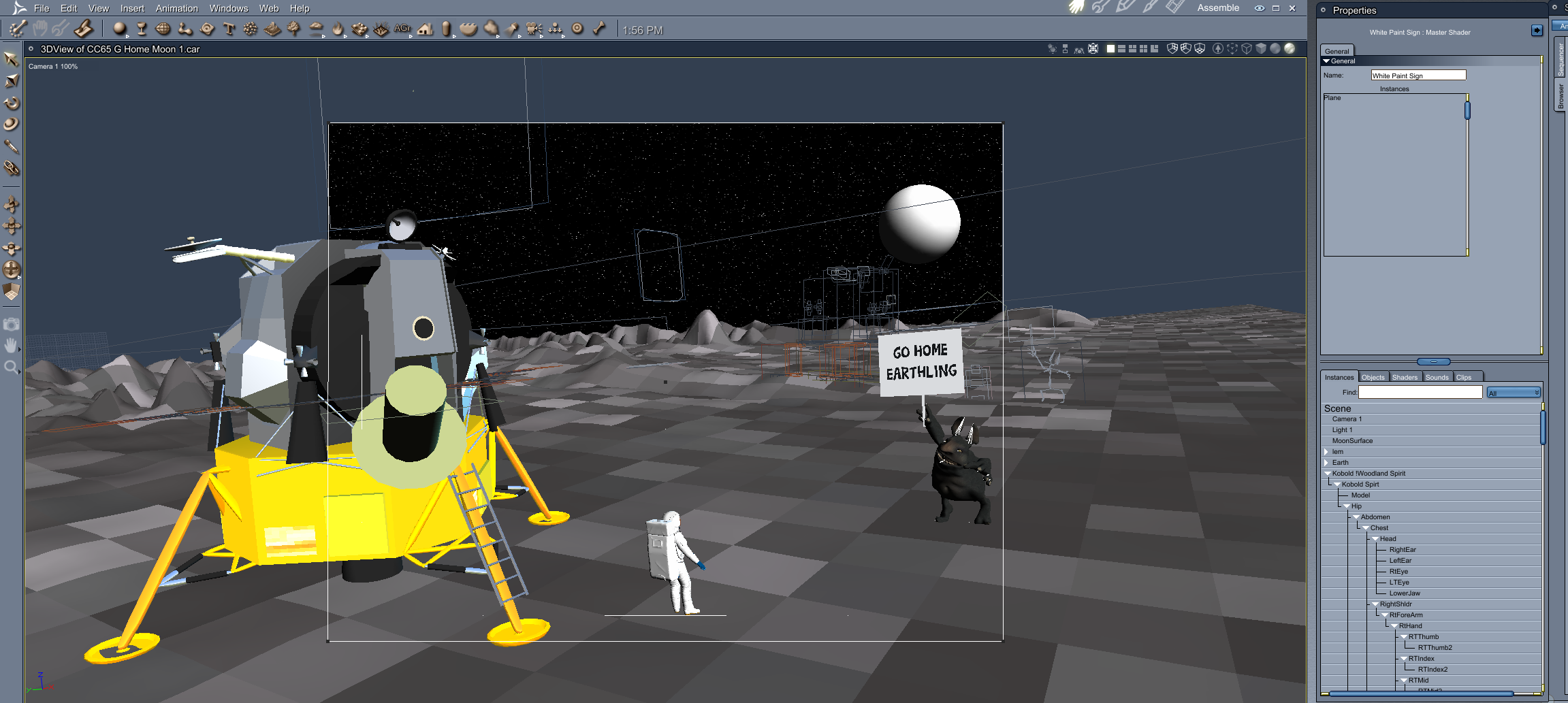Enable gray sphere shaded display mode

[x=1275, y=49]
